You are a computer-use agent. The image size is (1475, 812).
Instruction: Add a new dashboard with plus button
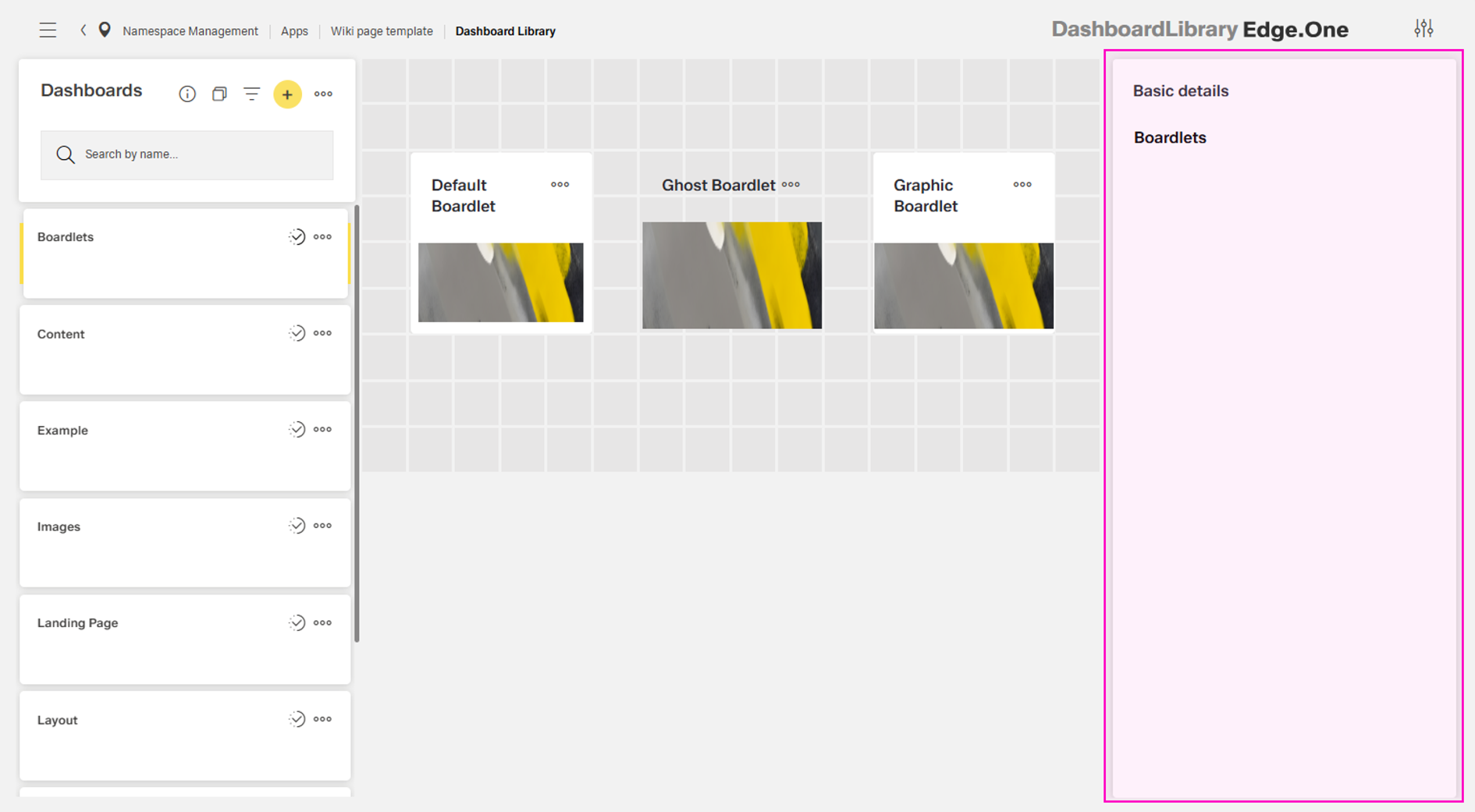click(287, 94)
